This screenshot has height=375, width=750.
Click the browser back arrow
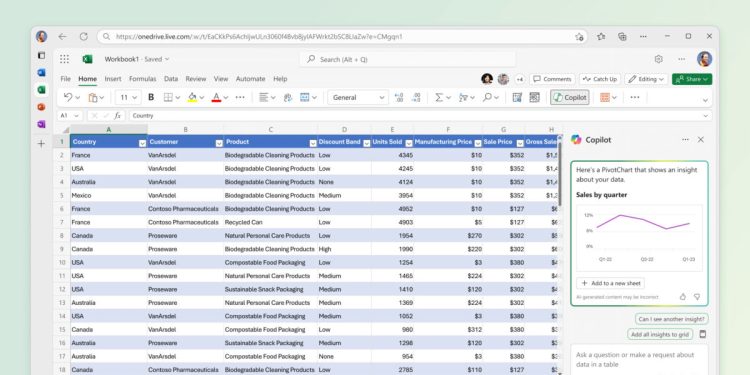pyautogui.click(x=63, y=36)
